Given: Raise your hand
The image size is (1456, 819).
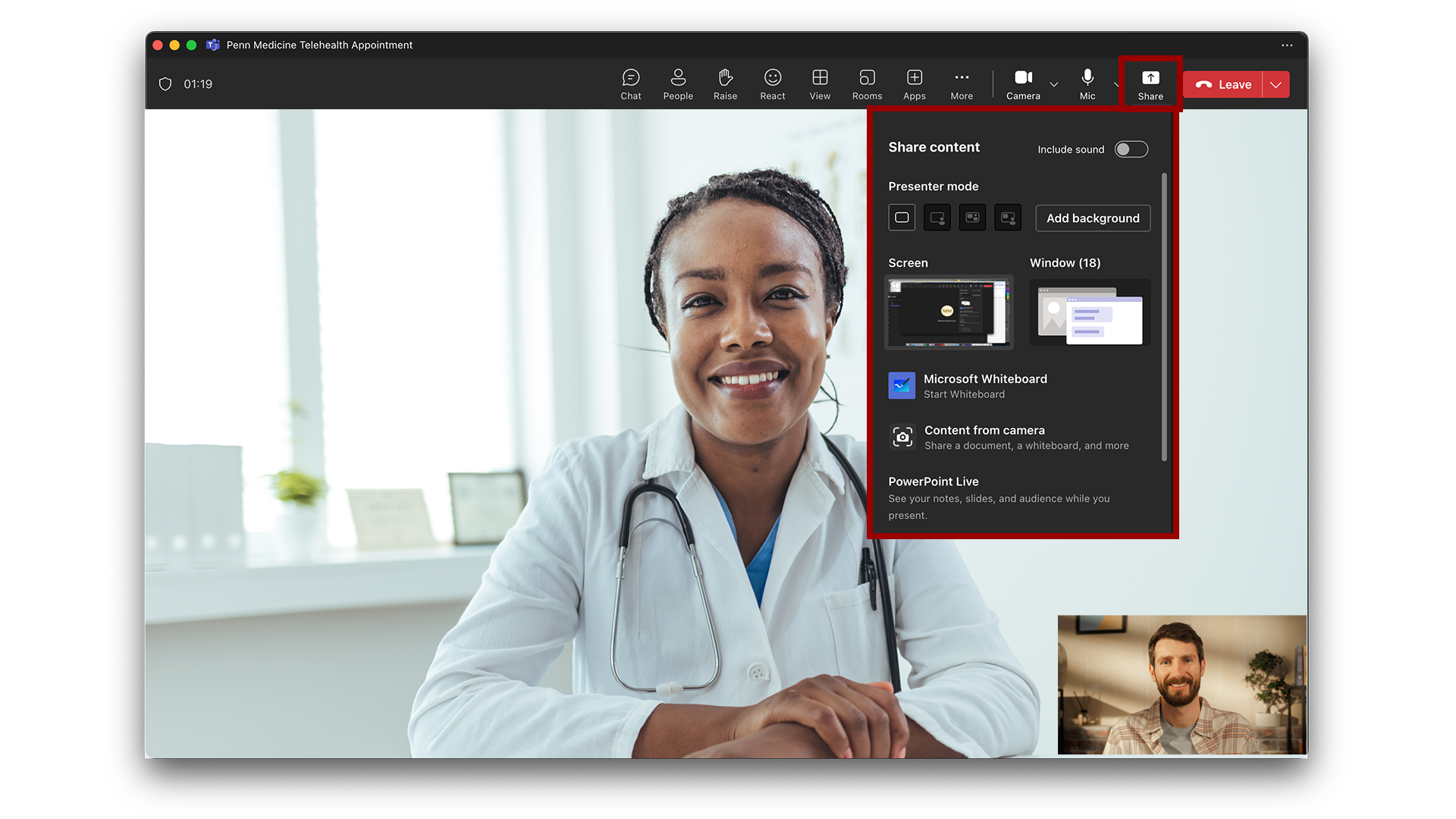Looking at the screenshot, I should 724,83.
